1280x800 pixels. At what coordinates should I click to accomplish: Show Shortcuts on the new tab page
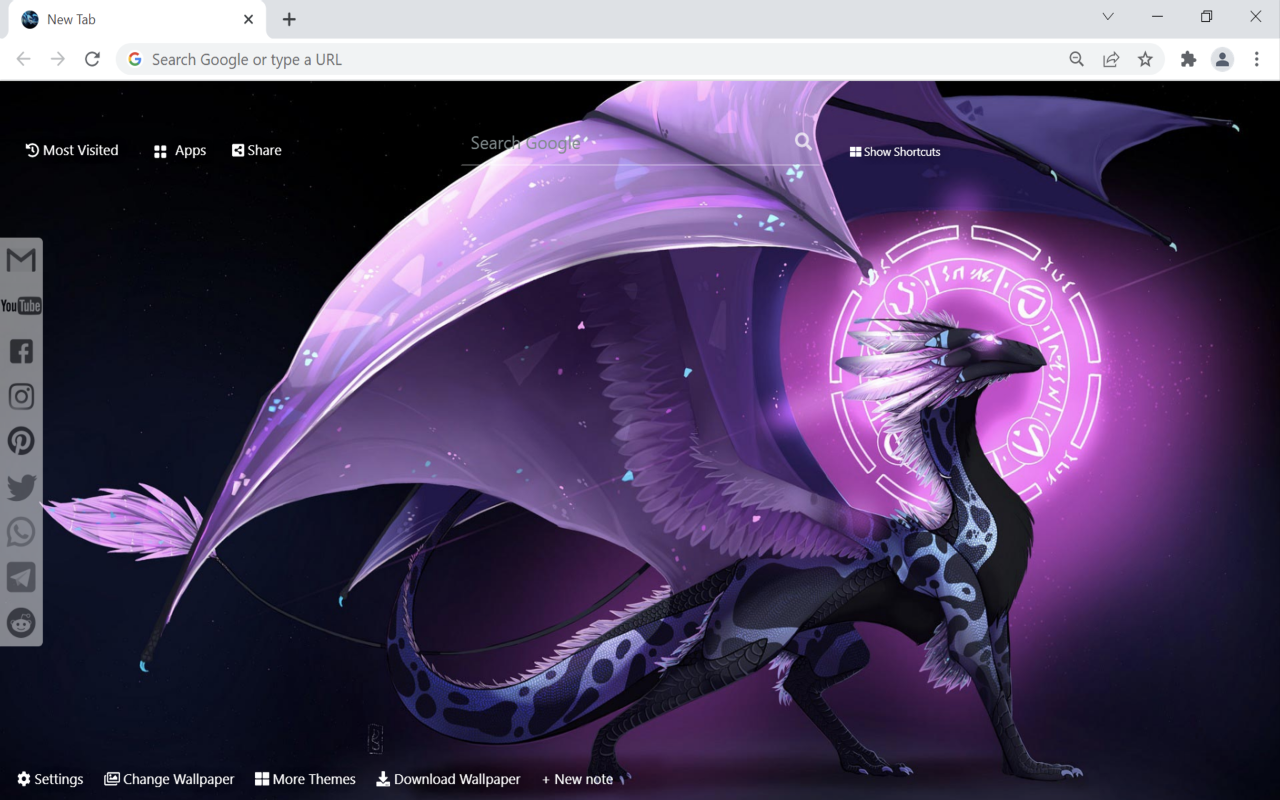coord(895,152)
